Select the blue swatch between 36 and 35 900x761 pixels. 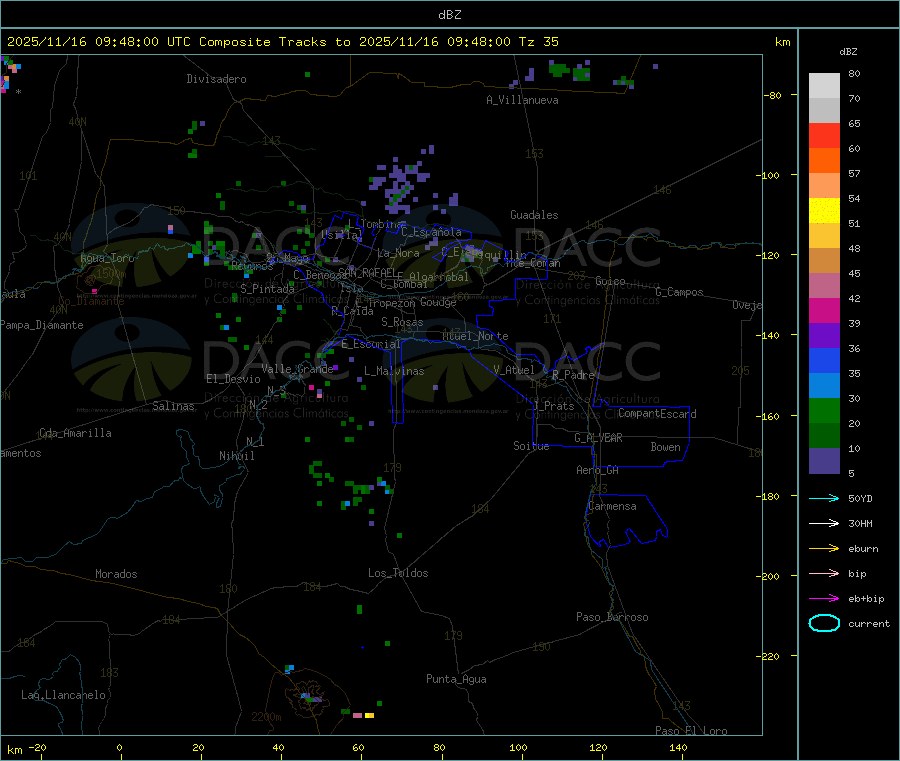[824, 360]
